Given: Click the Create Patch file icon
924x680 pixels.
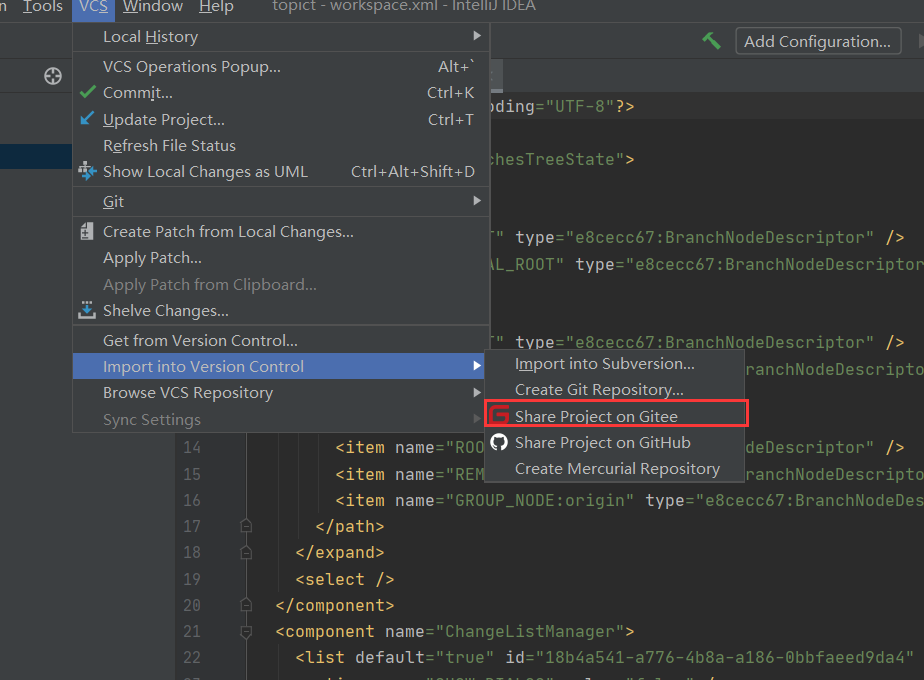Looking at the screenshot, I should 87,231.
